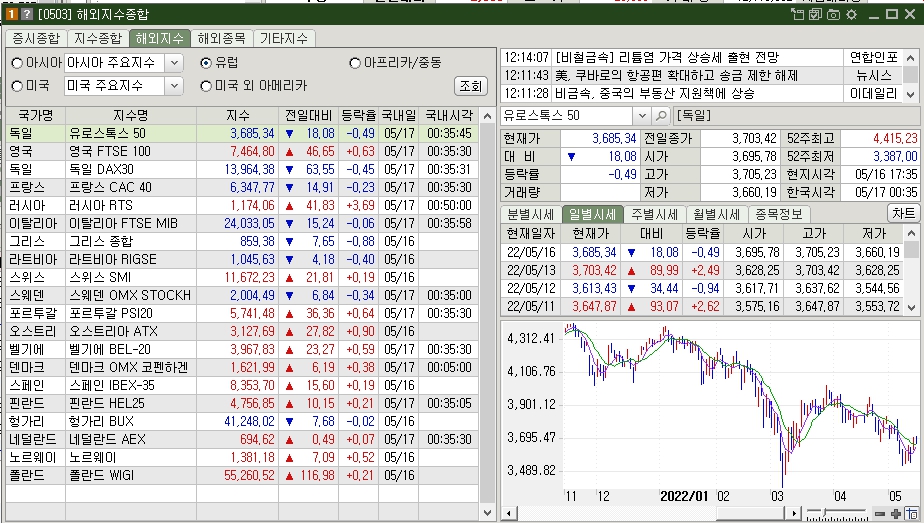The height and width of the screenshot is (523, 924).
Task: Open the 유로스톡스 50 index combo box
Action: [642, 115]
